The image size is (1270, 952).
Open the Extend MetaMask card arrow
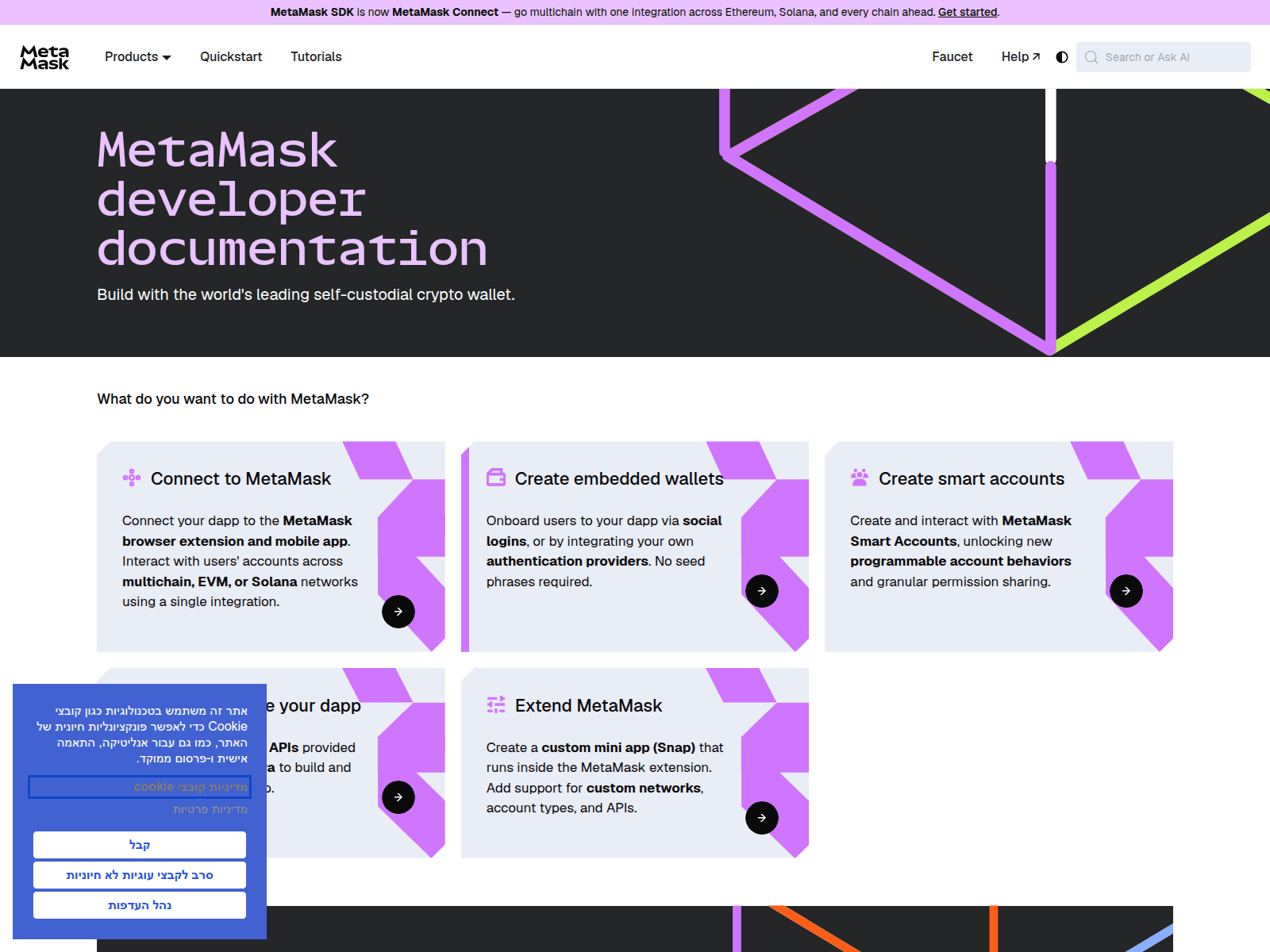coord(762,818)
